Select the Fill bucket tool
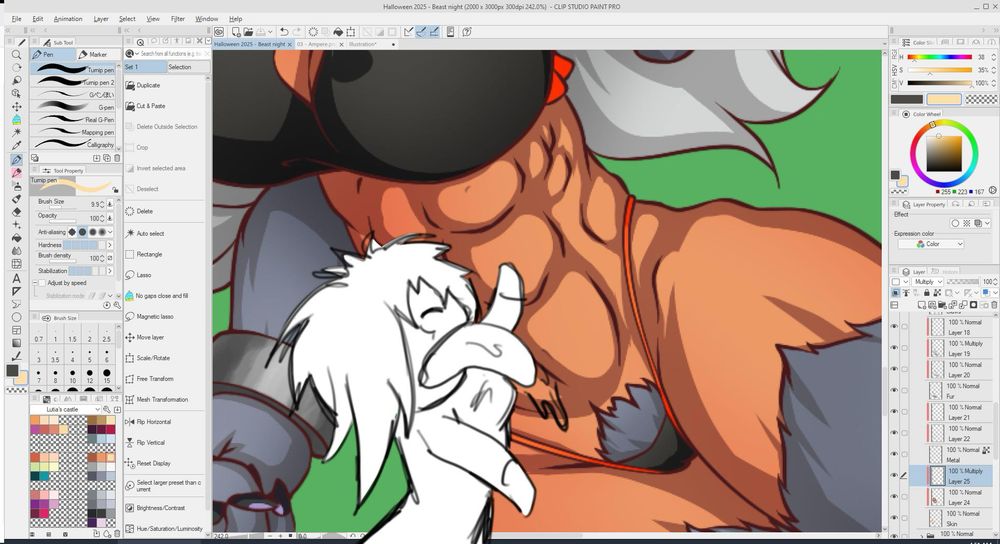The width and height of the screenshot is (1000, 544). coord(17,238)
